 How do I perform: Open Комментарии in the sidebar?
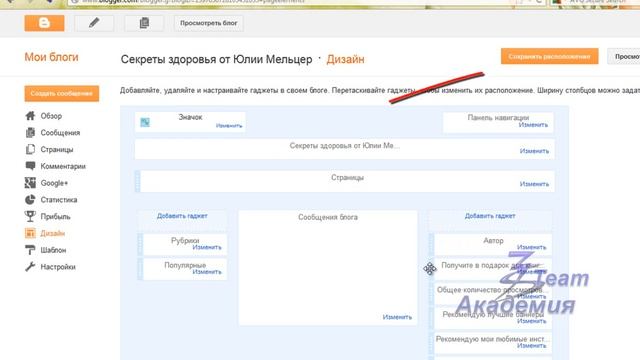tap(63, 166)
